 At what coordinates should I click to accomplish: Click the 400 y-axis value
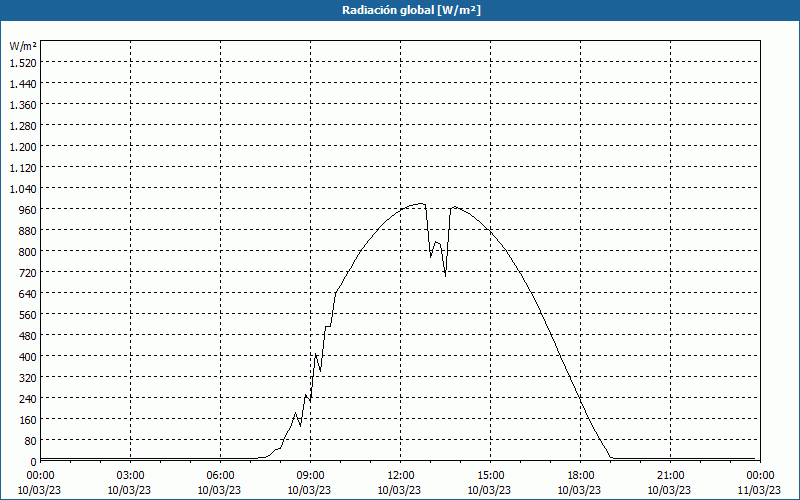pyautogui.click(x=27, y=356)
